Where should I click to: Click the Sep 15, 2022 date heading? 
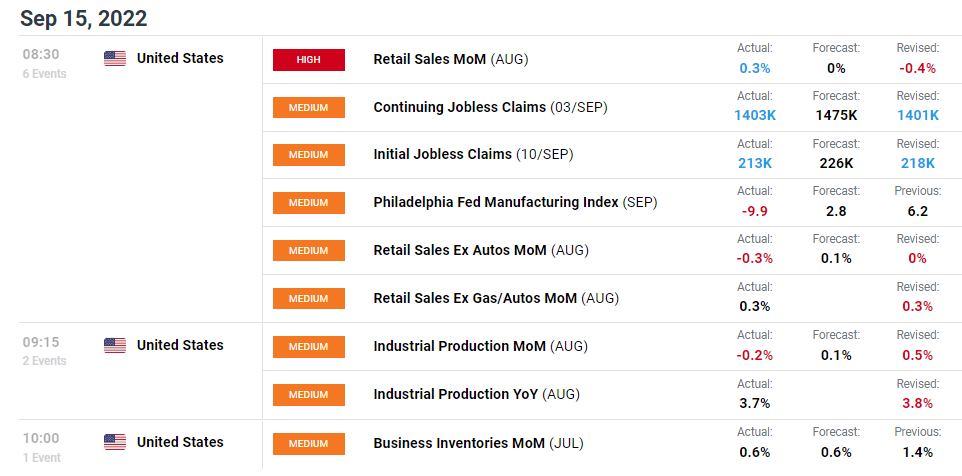(x=83, y=18)
